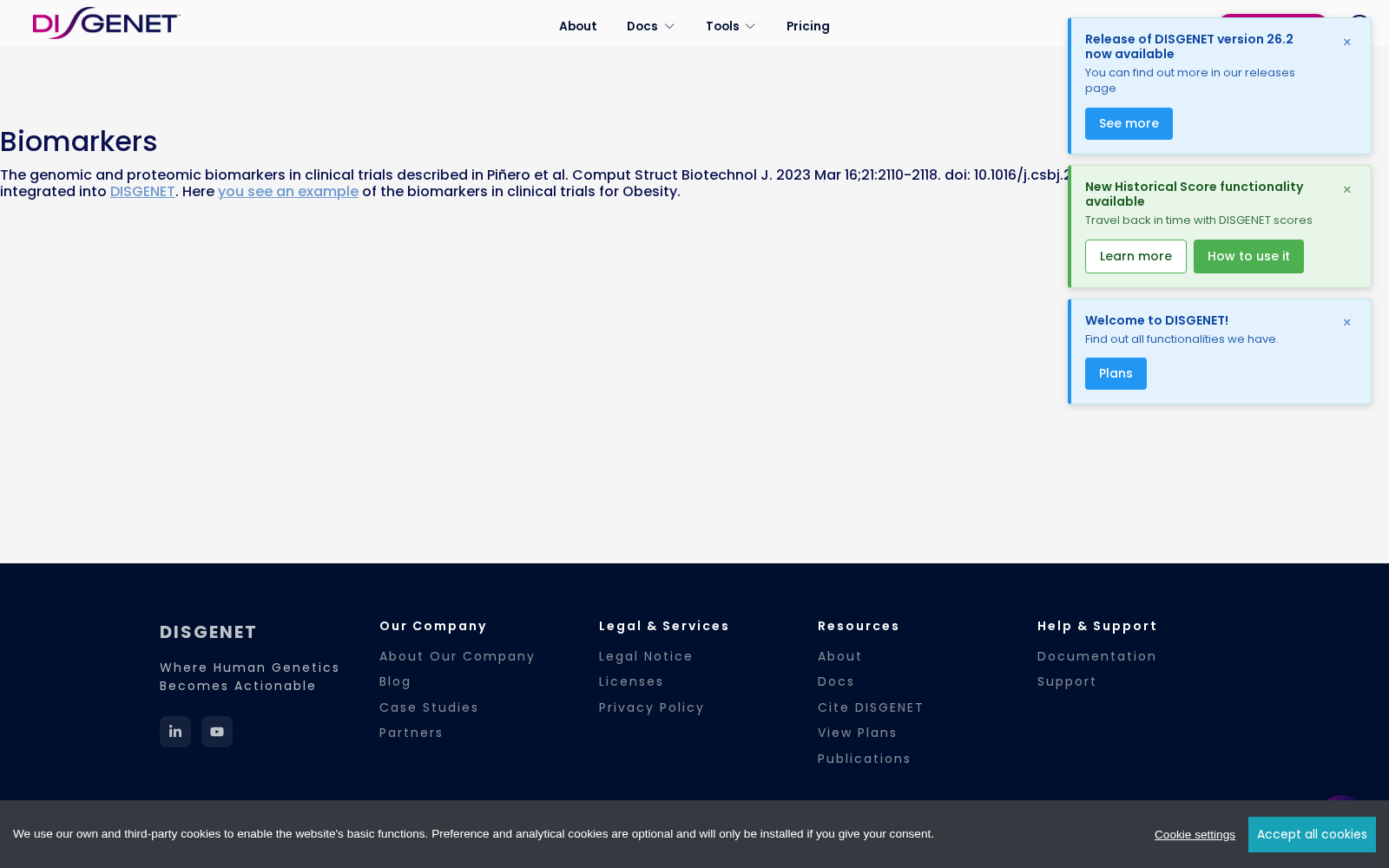Image resolution: width=1389 pixels, height=868 pixels.
Task: Close the Welcome to DISGENET notification
Action: [x=1347, y=323]
